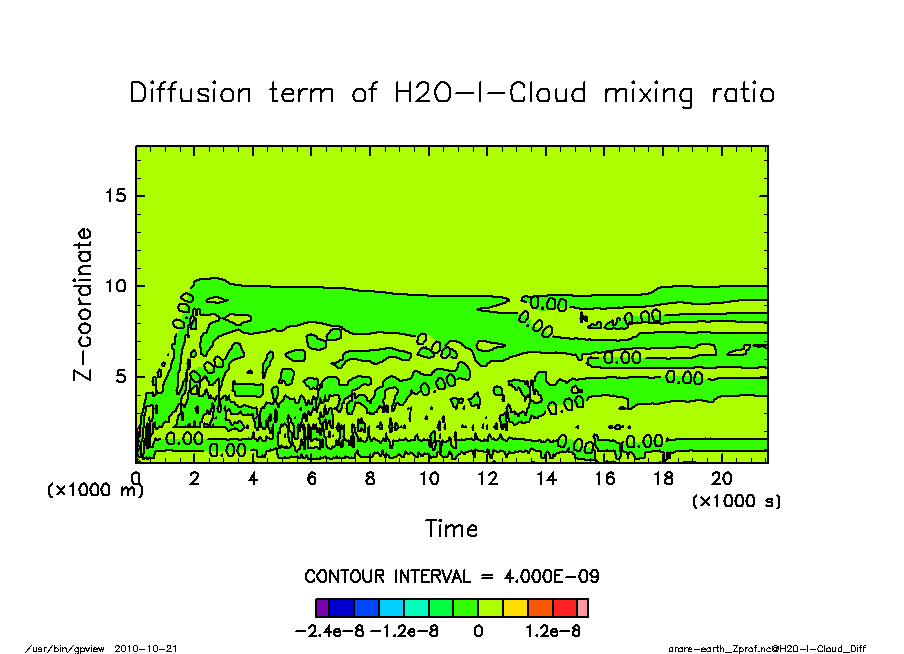This screenshot has height=654, width=904.
Task: Click the CONTOUR INTERVAL text
Action: pos(451,577)
